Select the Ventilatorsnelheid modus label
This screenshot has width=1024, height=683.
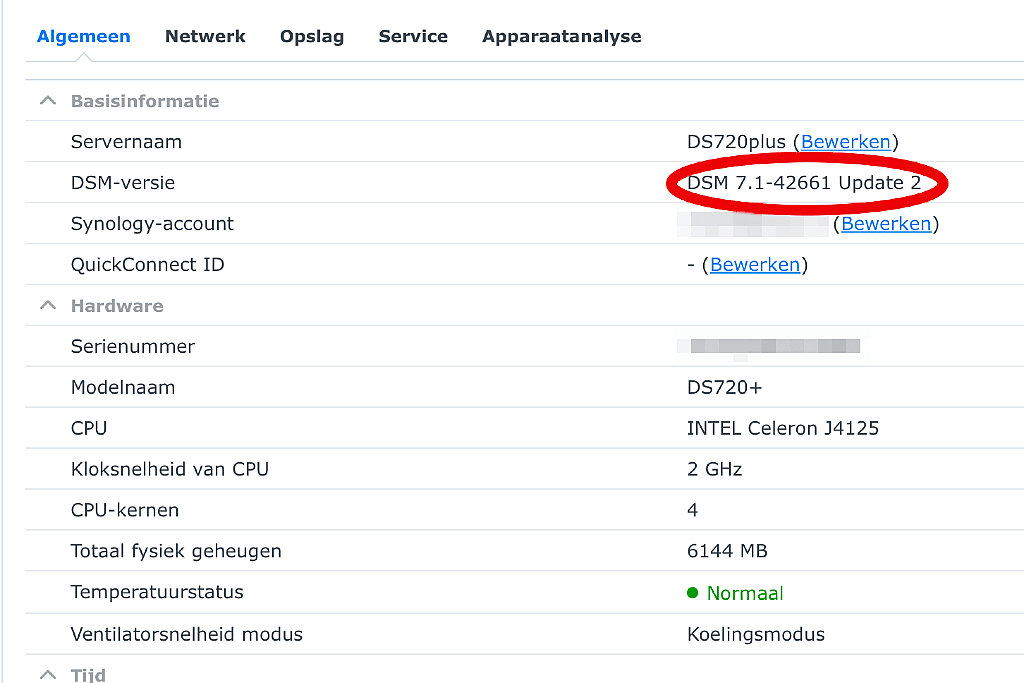pyautogui.click(x=187, y=635)
